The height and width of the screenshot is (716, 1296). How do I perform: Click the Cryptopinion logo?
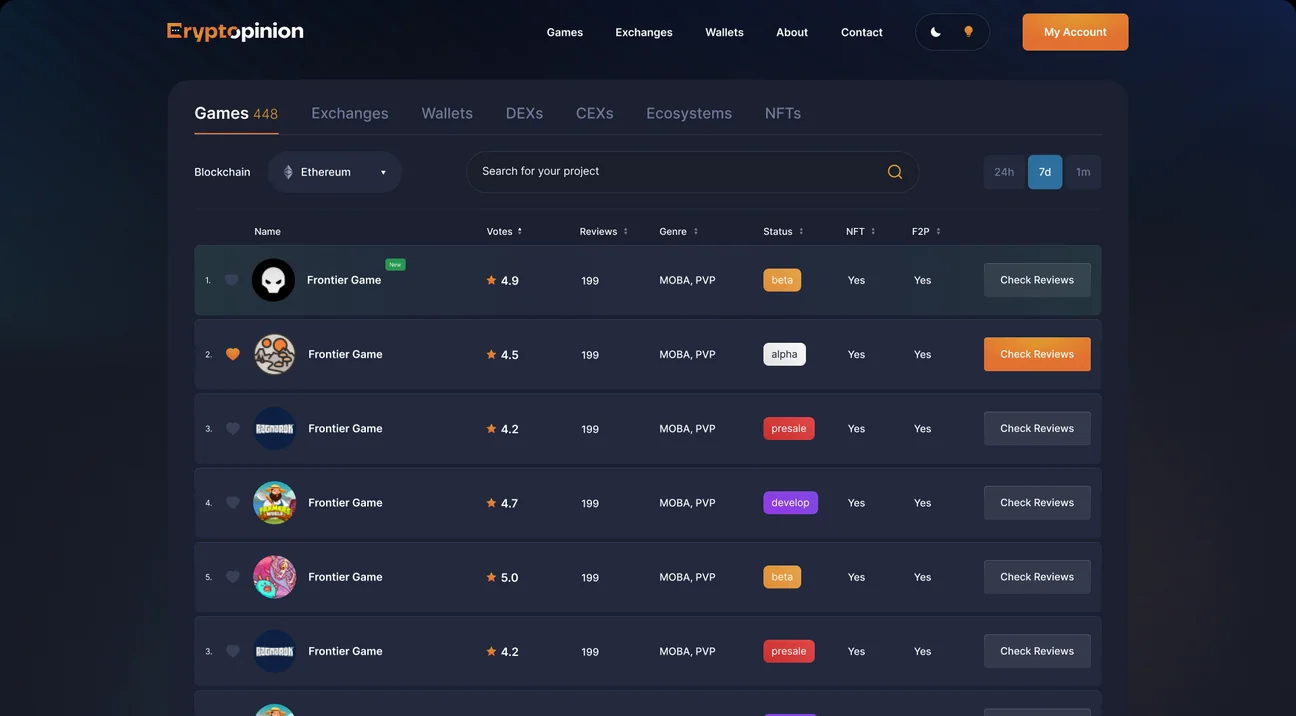point(235,32)
